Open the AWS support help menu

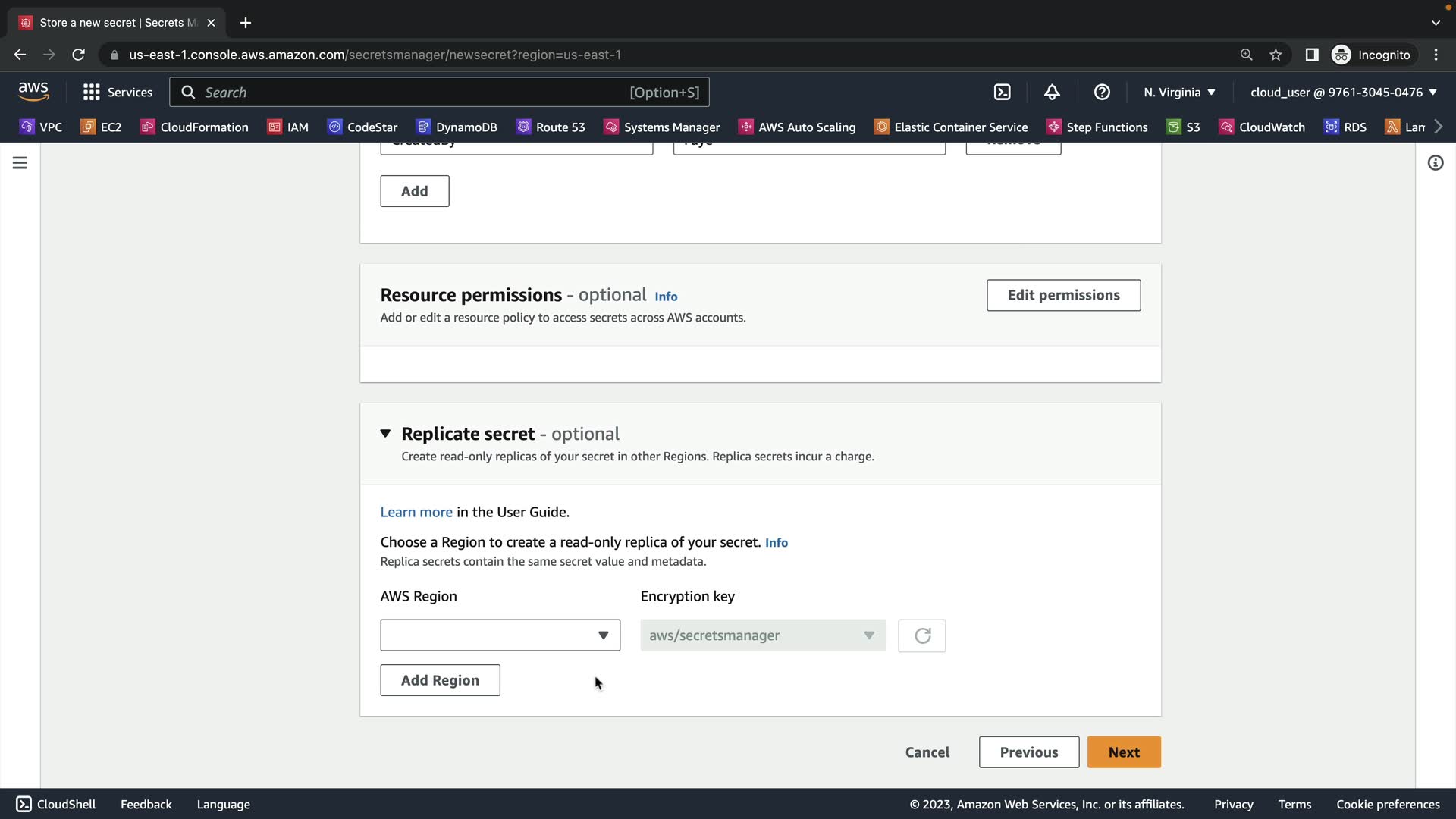tap(1102, 92)
